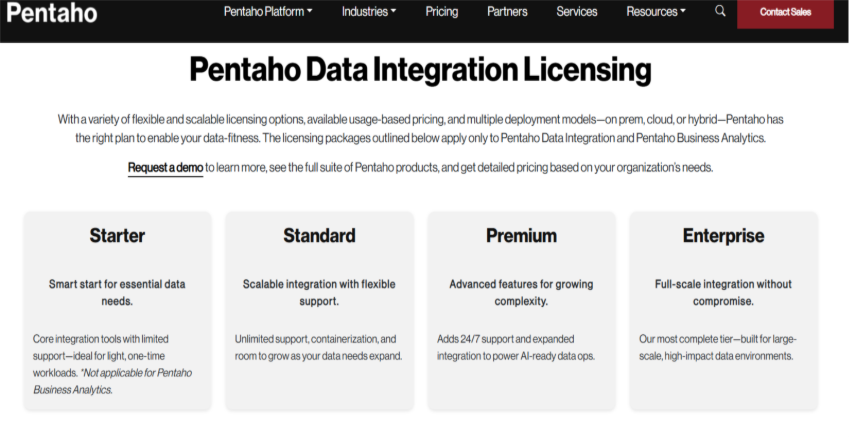Screen dimensions: 849x438
Task: Click 'Full-scale integration without compromise.' text
Action: click(723, 292)
